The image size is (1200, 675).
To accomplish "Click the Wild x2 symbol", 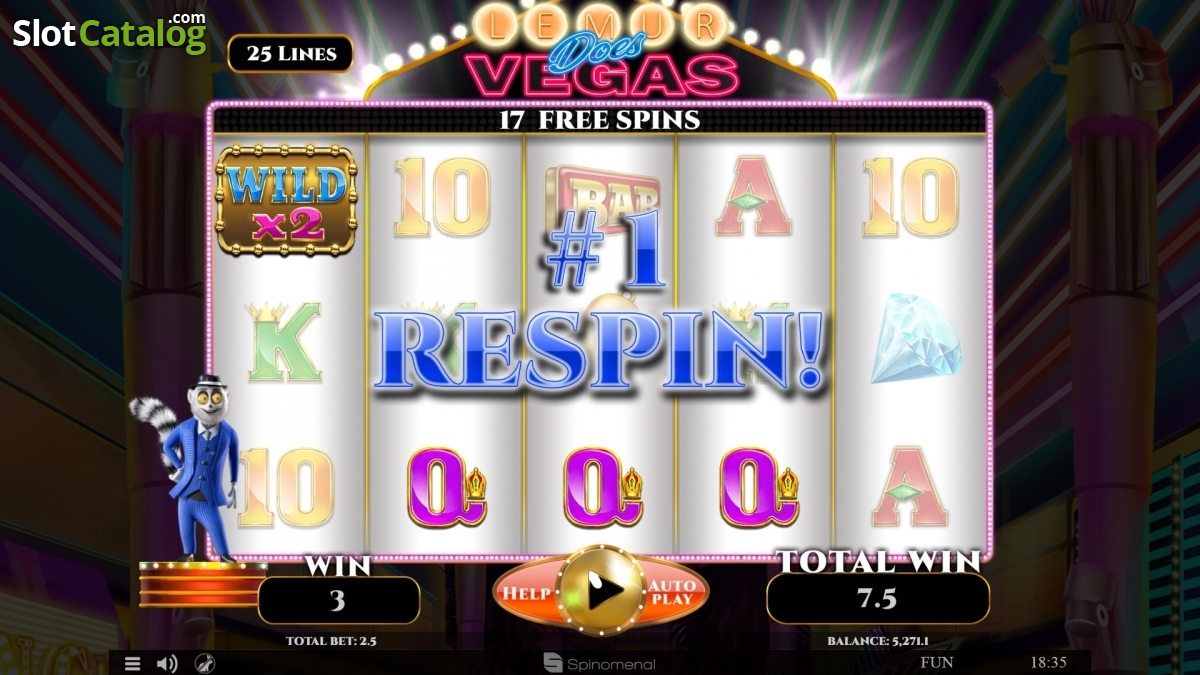I will (x=286, y=201).
